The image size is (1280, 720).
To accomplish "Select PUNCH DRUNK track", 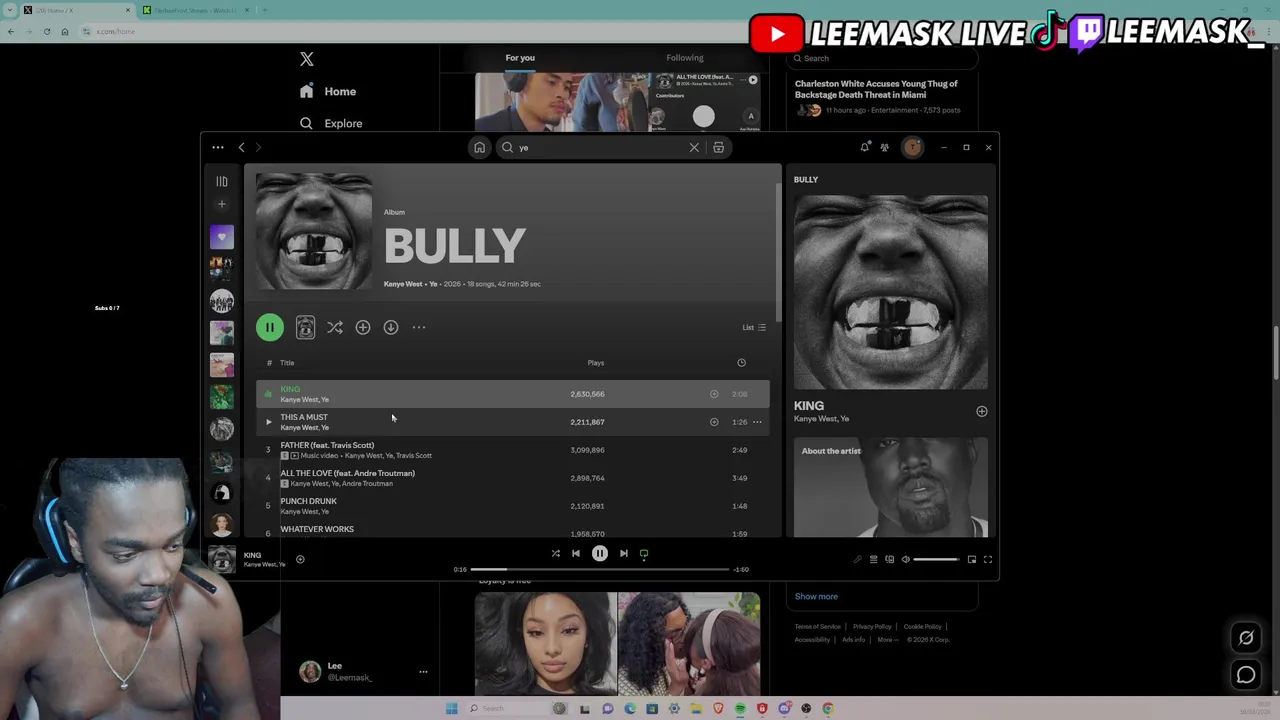I will click(513, 506).
